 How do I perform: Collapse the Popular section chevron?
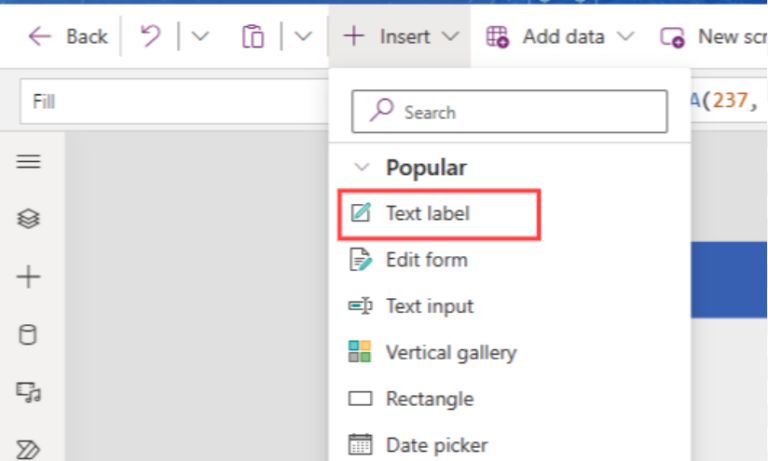[362, 168]
